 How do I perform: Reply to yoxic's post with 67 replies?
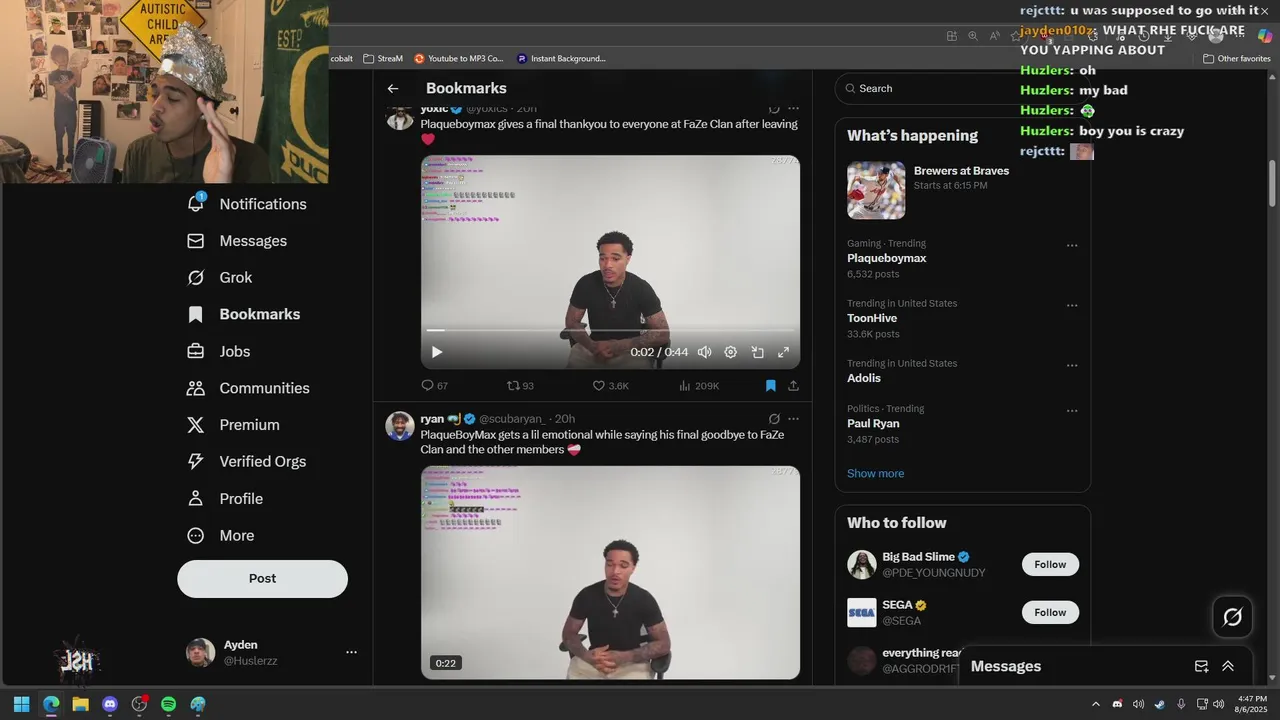pyautogui.click(x=434, y=385)
